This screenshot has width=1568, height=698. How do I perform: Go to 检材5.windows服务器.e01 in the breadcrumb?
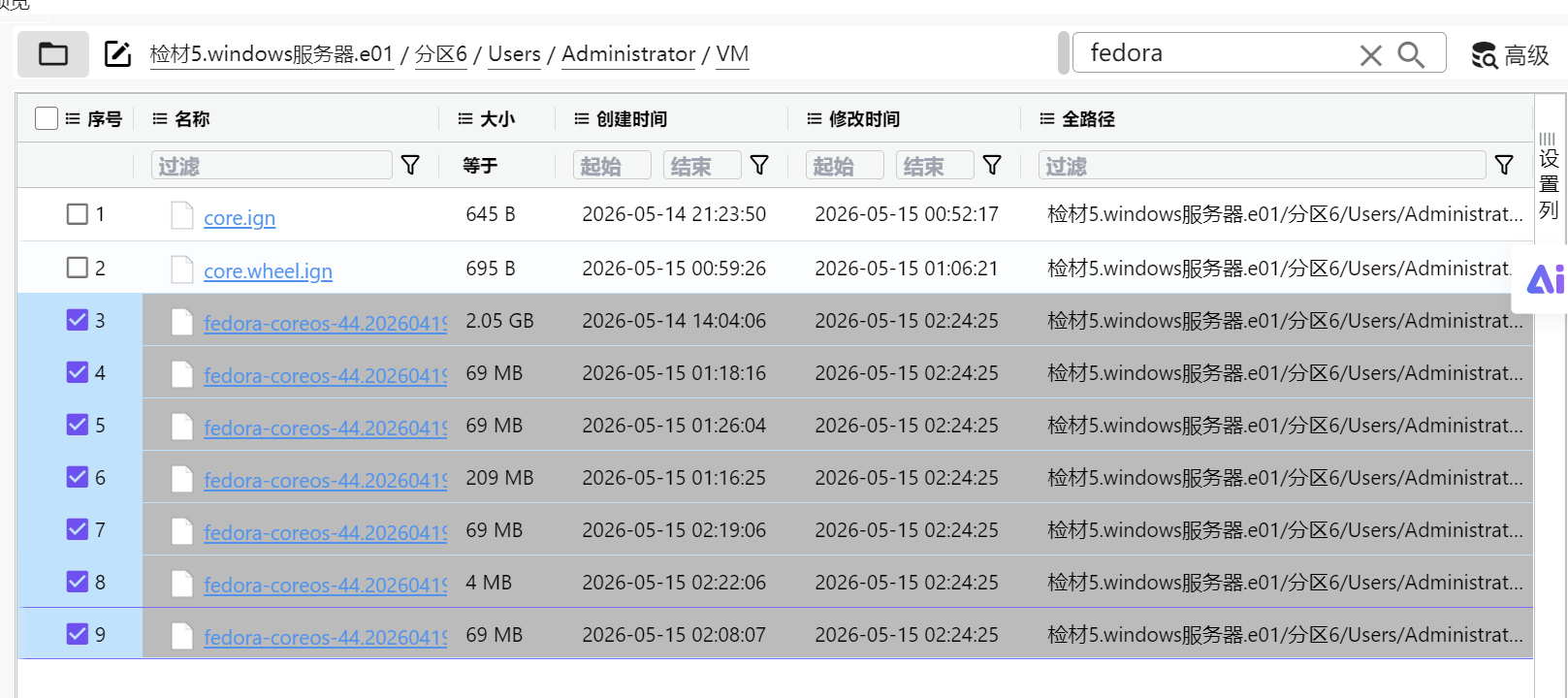click(272, 54)
